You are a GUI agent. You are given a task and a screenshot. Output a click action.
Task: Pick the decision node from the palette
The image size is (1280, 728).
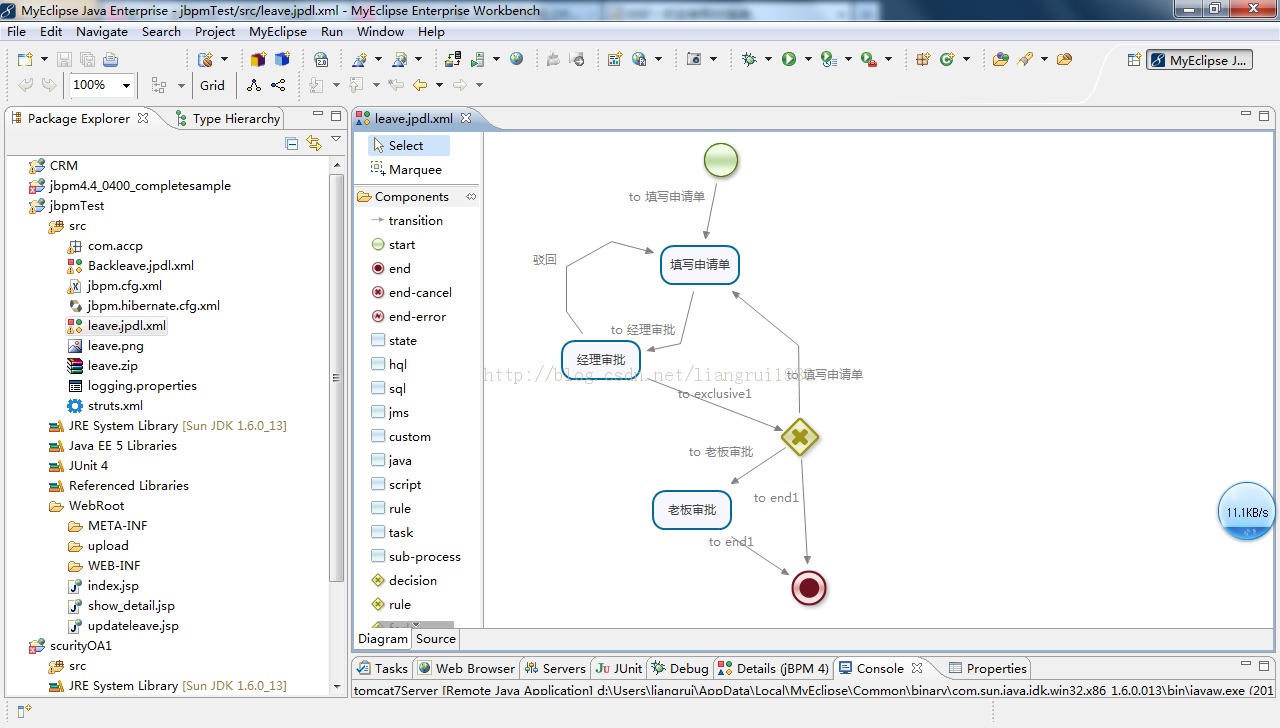(412, 581)
